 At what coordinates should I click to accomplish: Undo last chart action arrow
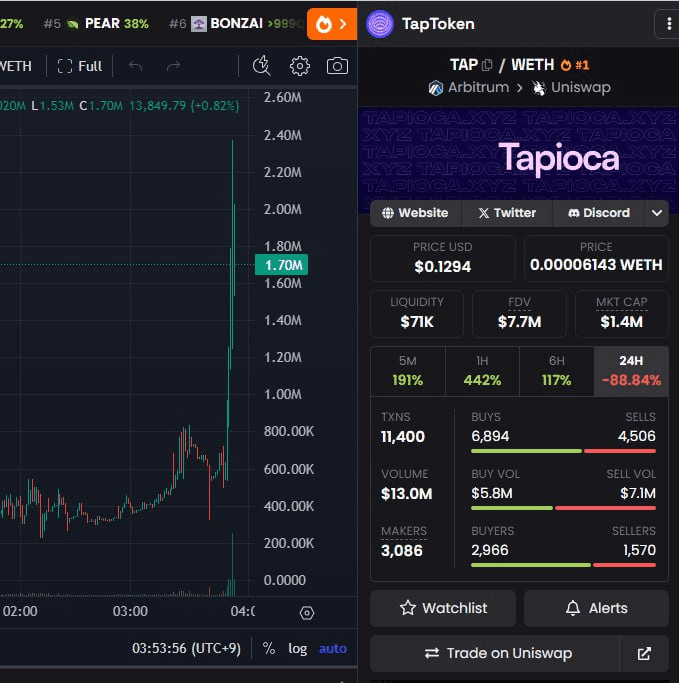[x=135, y=66]
